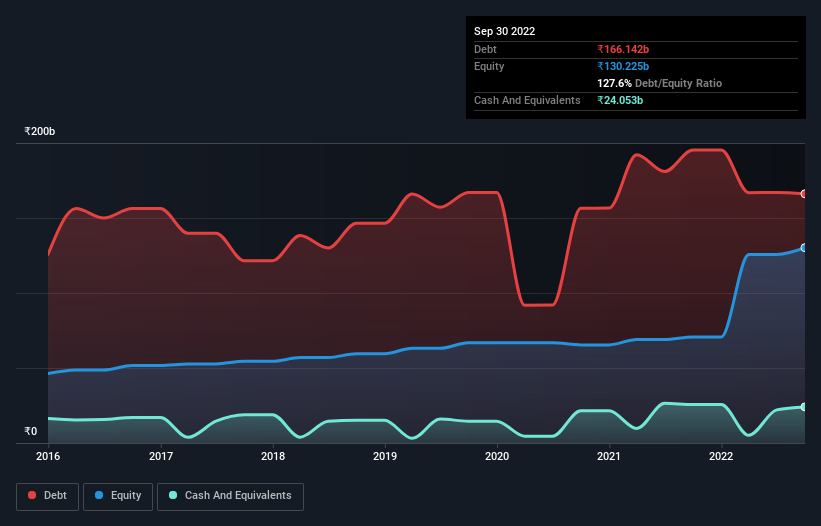Click the ₹130.225b equity value

pos(623,66)
